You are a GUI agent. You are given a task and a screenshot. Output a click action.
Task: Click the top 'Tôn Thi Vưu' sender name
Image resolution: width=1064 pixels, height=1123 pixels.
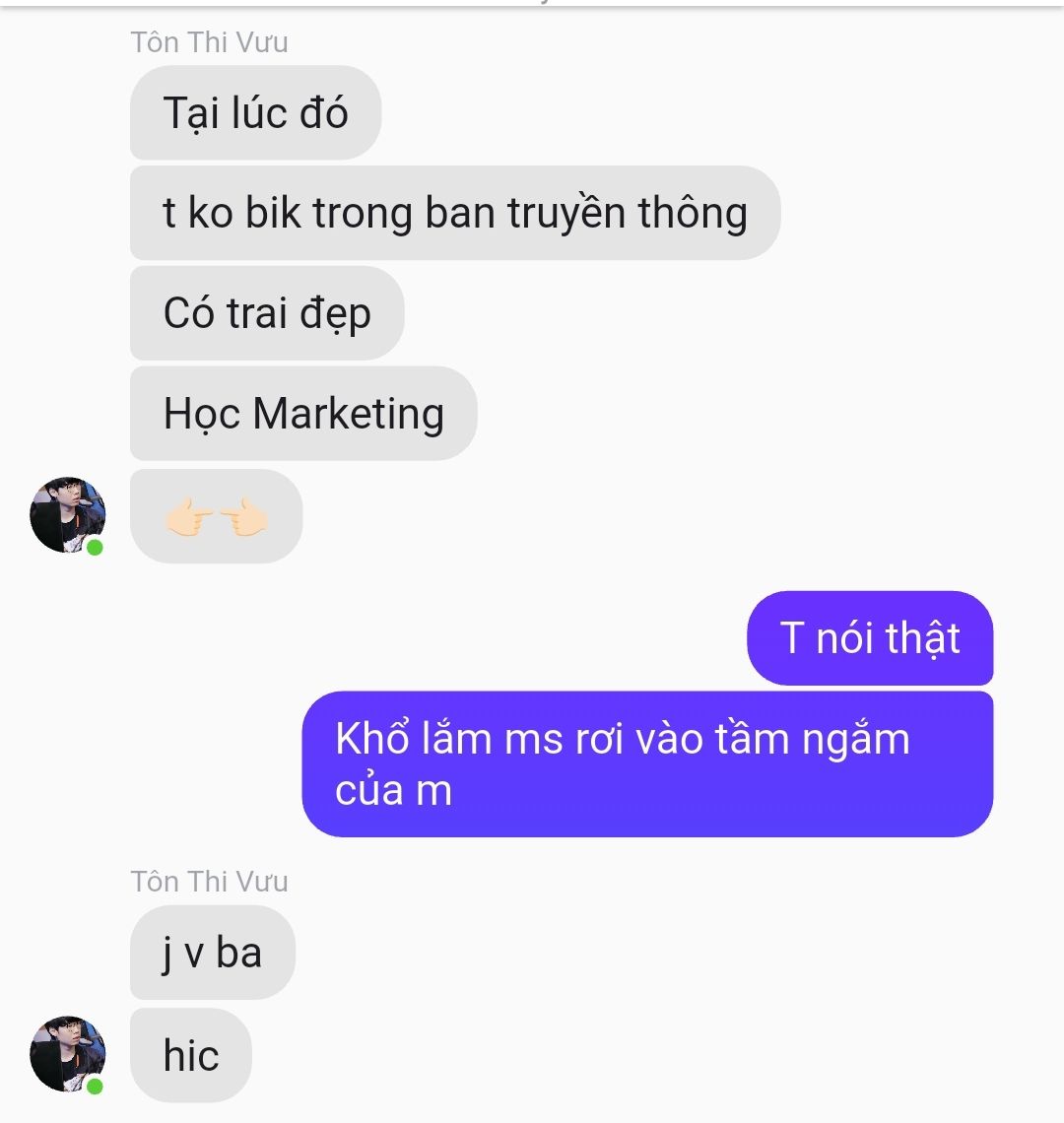209,42
